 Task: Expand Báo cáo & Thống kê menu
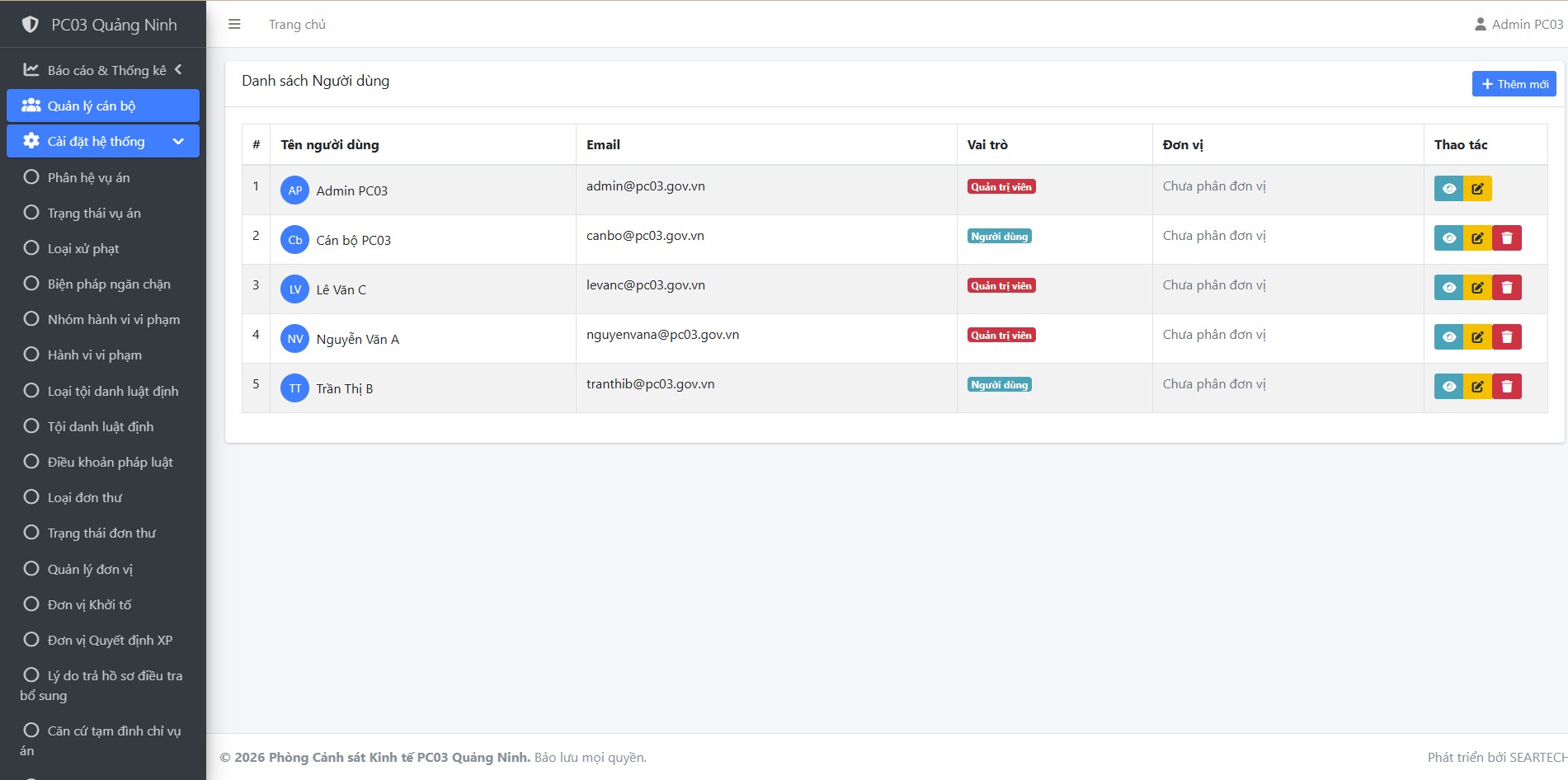pos(103,70)
